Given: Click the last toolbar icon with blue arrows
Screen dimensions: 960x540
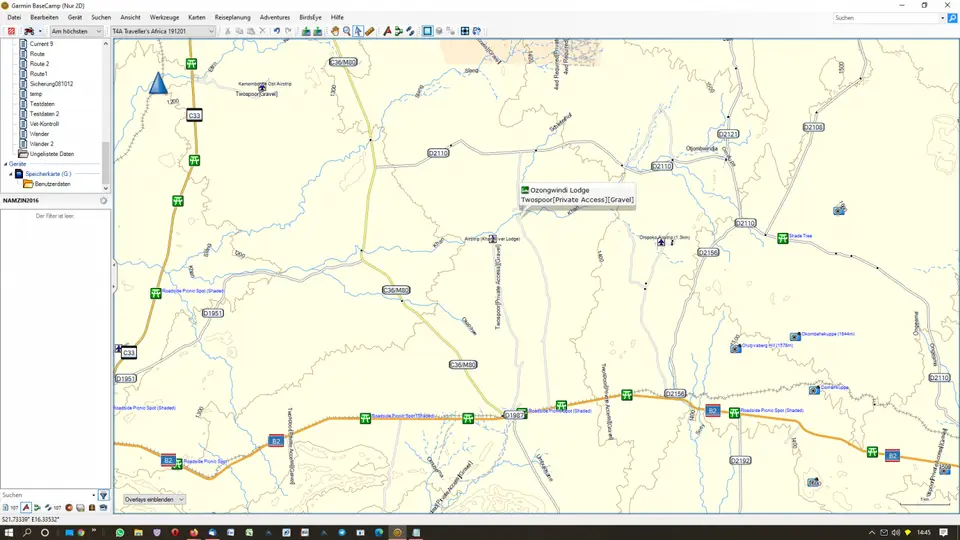Looking at the screenshot, I should pos(476,31).
